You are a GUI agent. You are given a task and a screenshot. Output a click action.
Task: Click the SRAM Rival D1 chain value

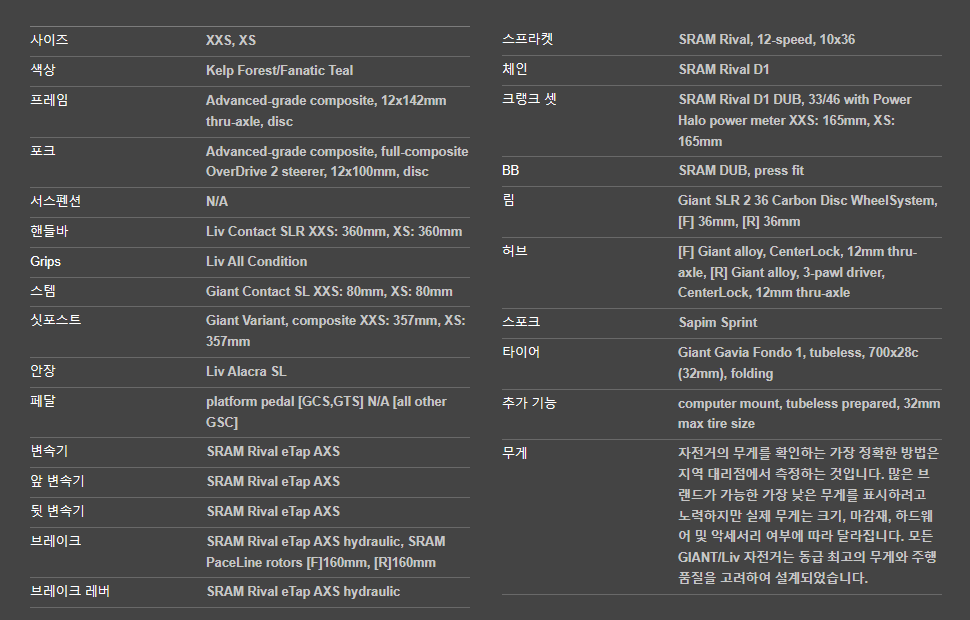724,70
